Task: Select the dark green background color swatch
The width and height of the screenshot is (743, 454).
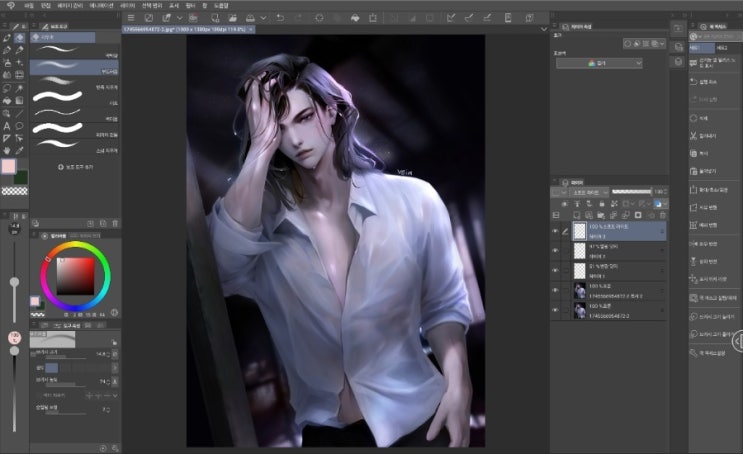Action: (x=22, y=178)
